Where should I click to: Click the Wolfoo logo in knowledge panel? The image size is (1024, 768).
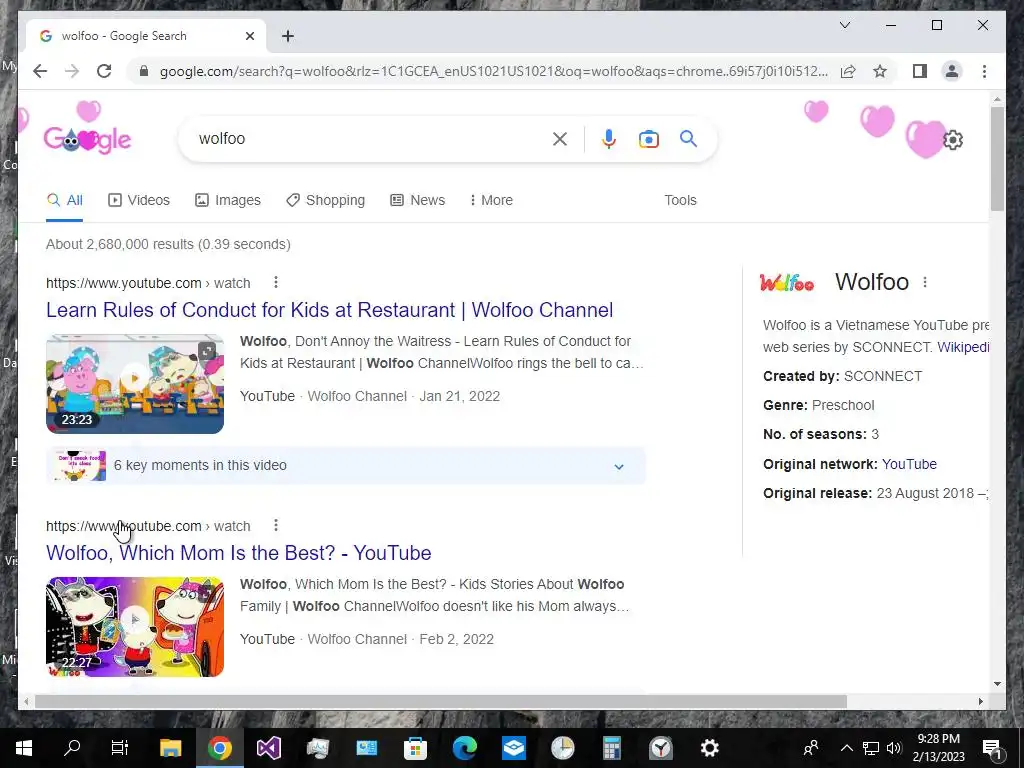click(787, 283)
